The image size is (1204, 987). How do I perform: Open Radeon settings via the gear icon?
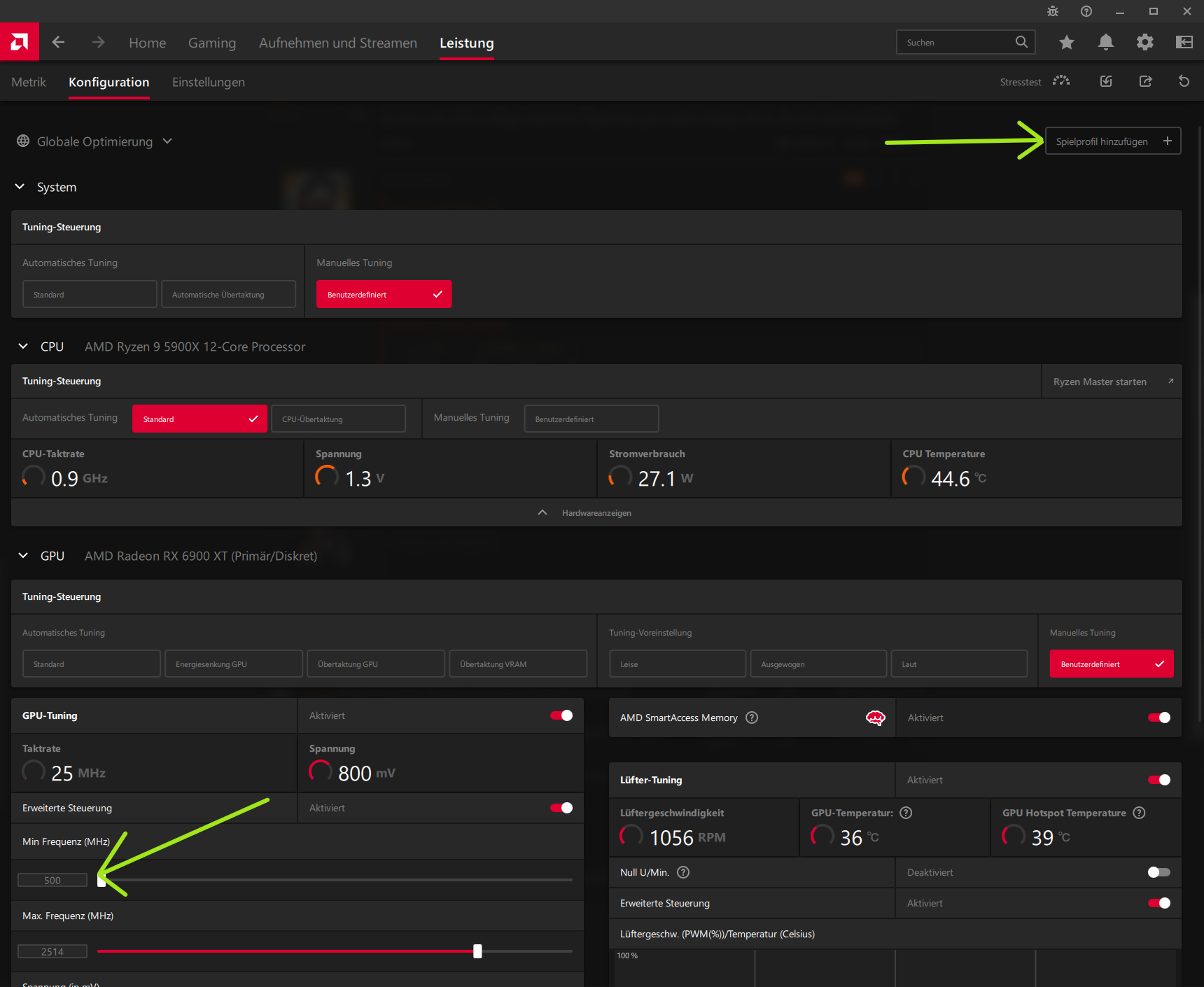1145,43
